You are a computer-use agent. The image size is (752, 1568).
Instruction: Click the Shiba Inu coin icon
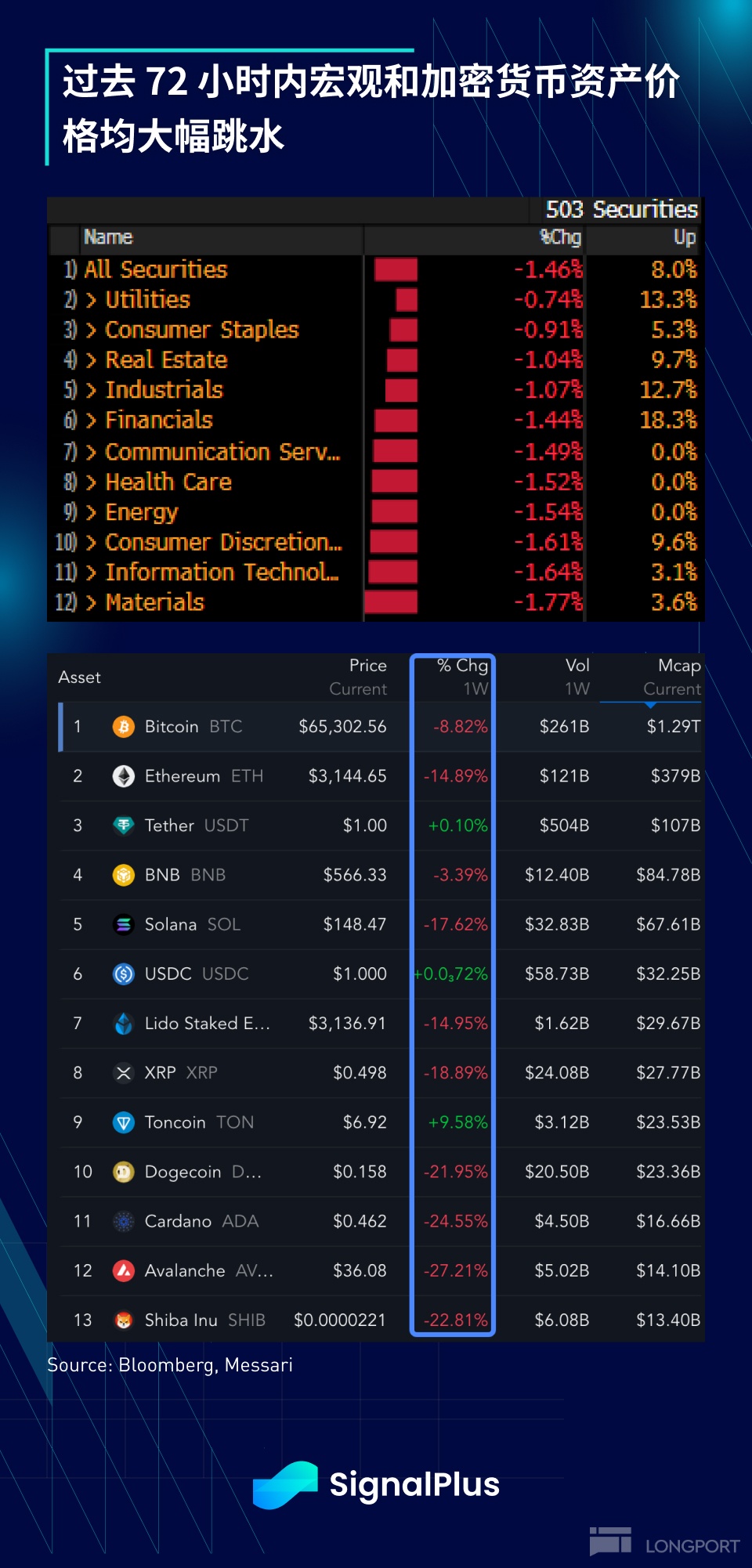[x=123, y=1321]
